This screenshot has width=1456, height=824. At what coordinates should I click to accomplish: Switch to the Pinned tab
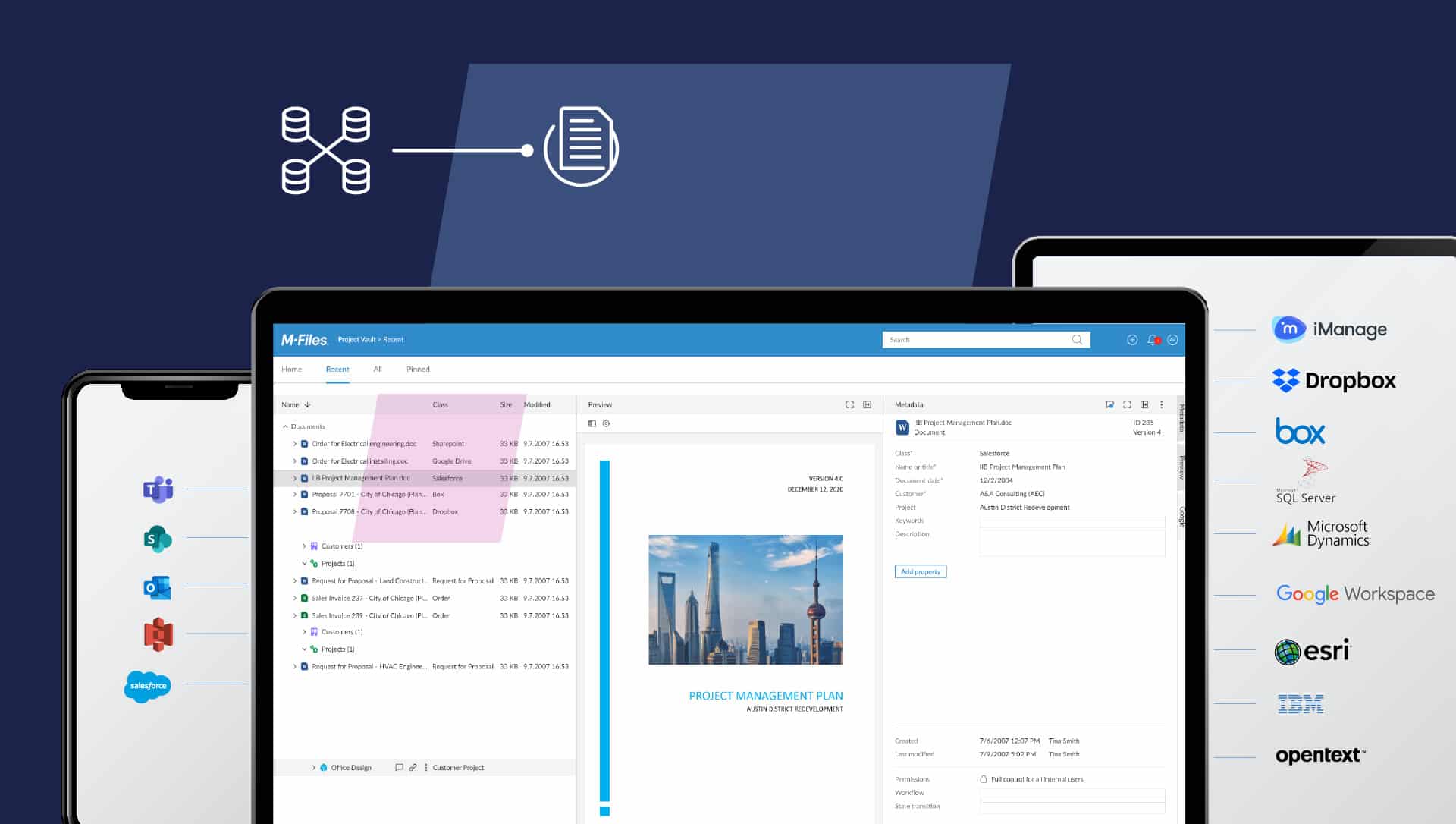[418, 370]
